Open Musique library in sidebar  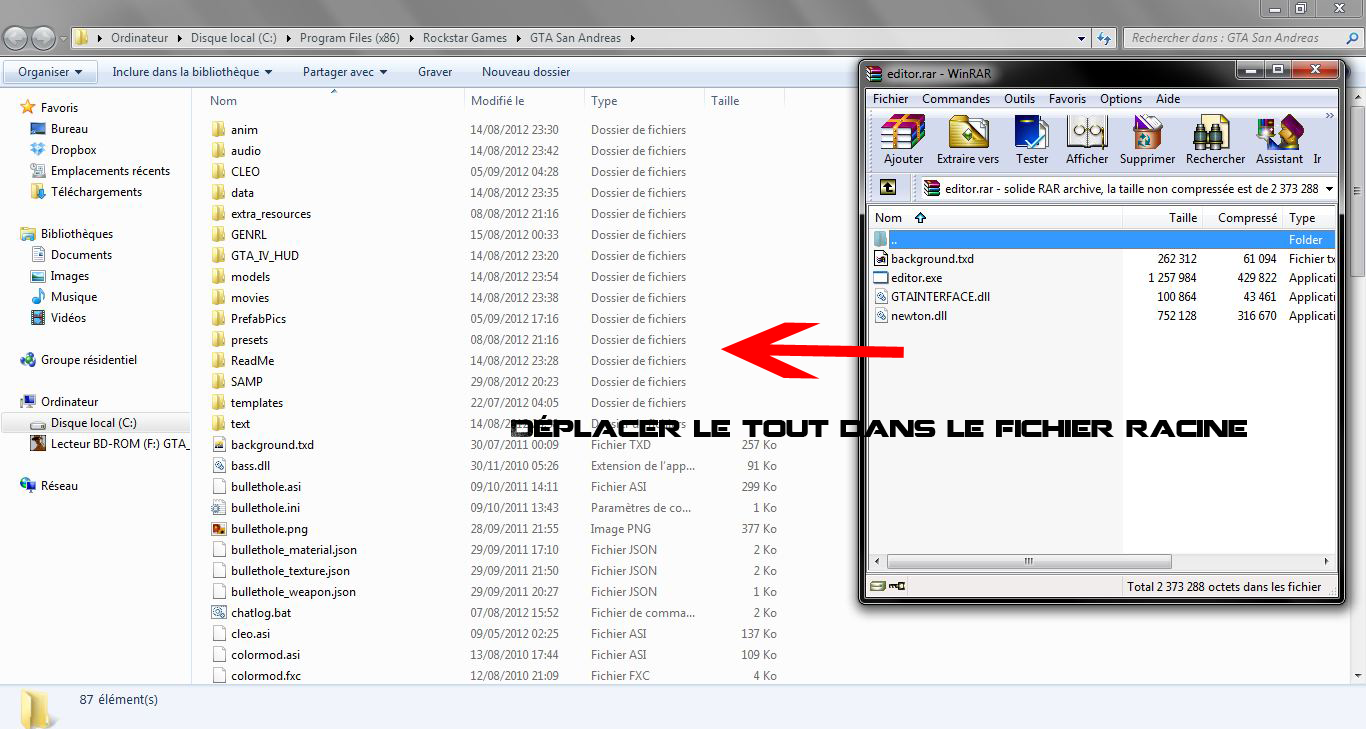pos(74,297)
